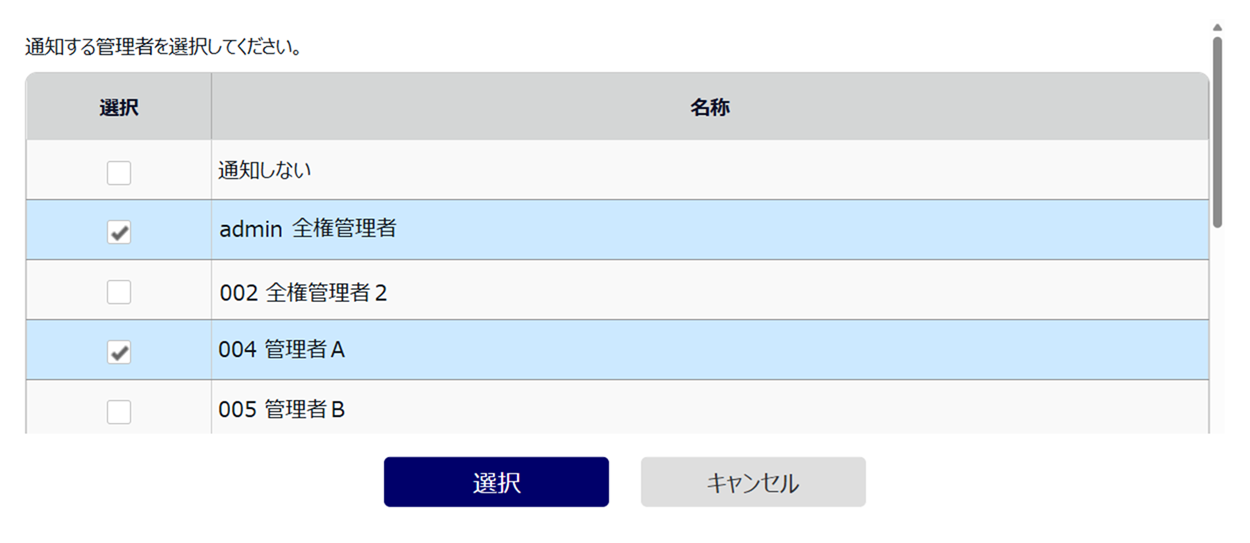The width and height of the screenshot is (1250, 543).
Task: Uncheck the 004 管理者A checkbox
Action: [x=119, y=352]
